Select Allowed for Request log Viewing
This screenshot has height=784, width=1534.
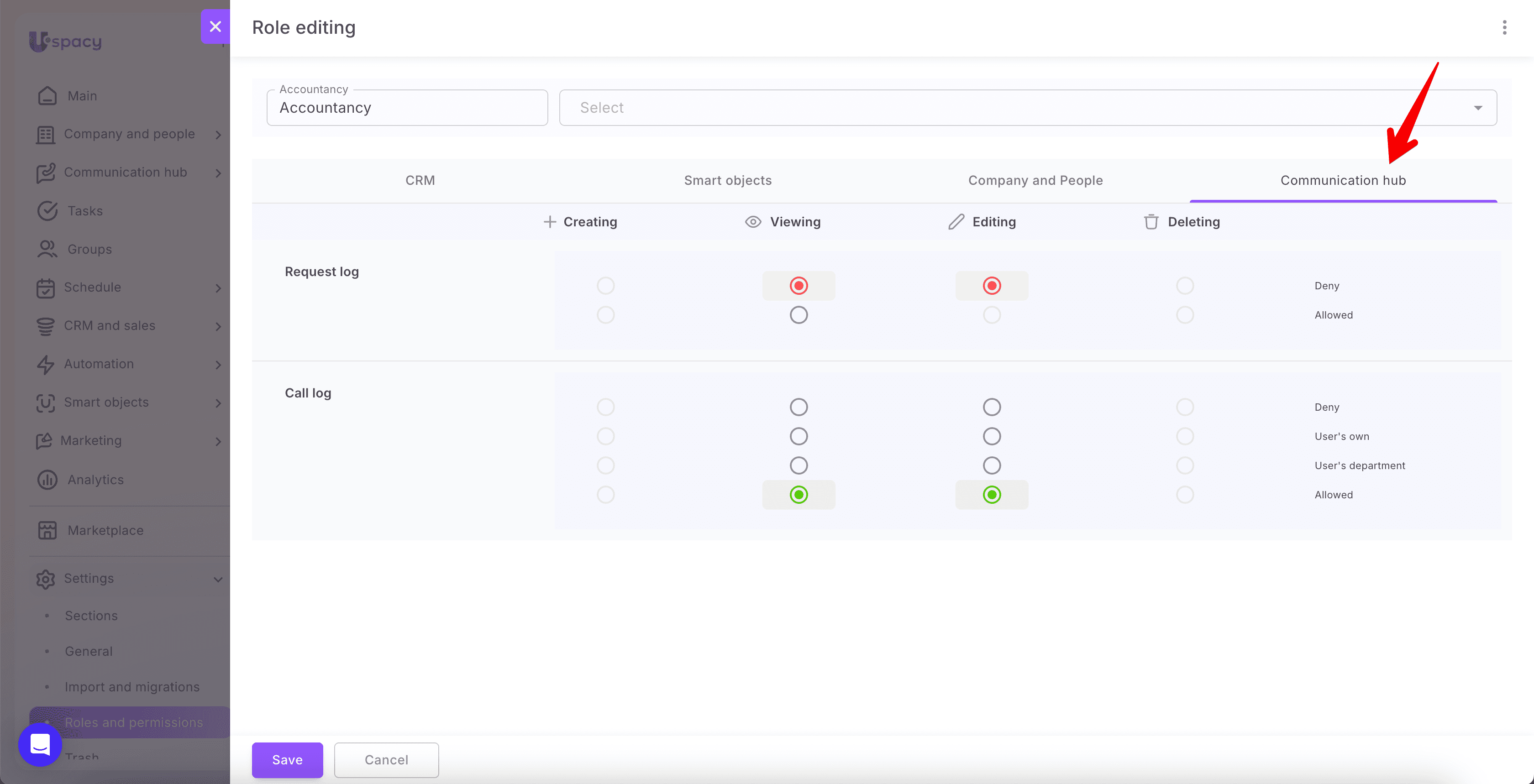point(799,315)
